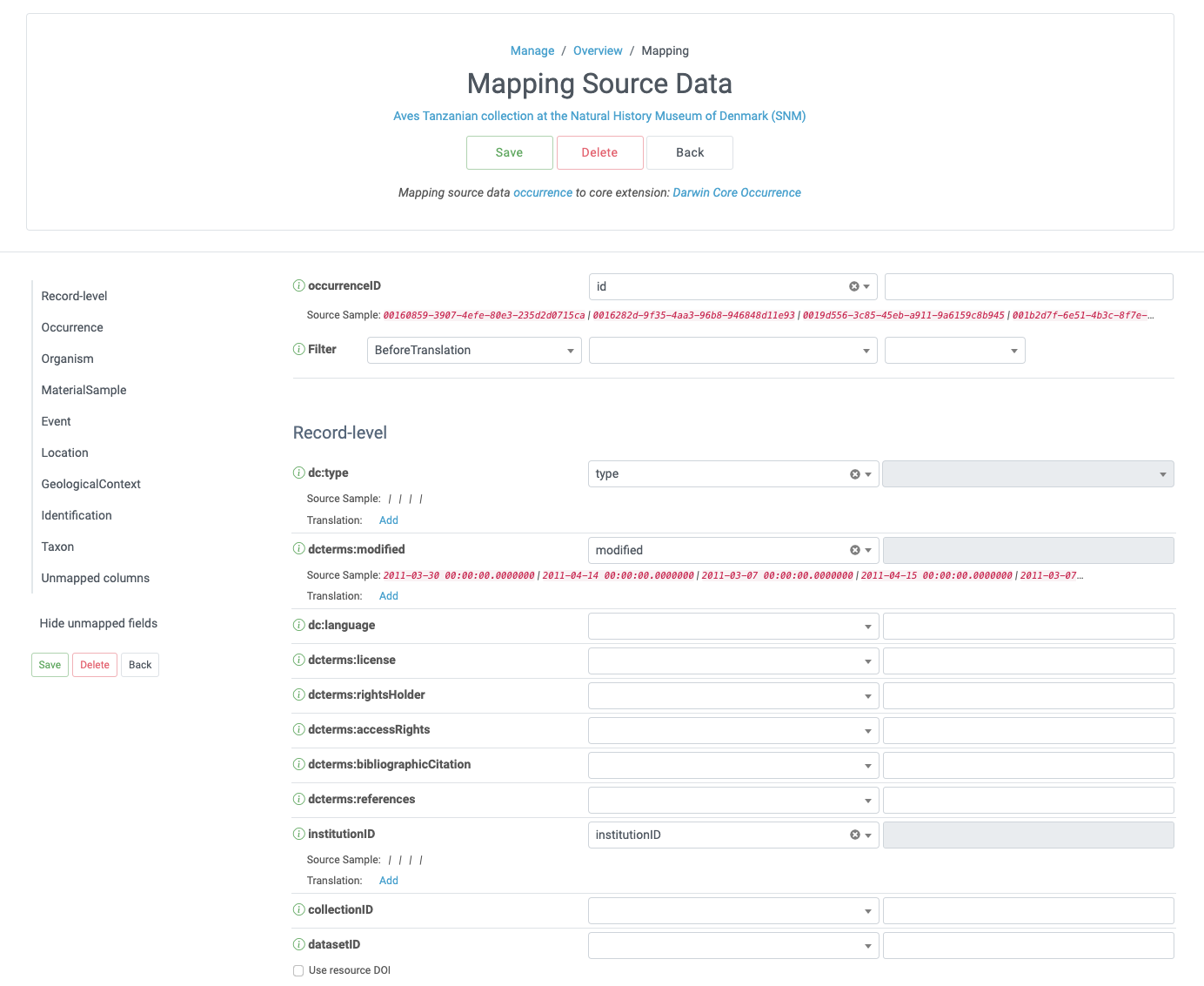Add a translation for dcterms:modified
This screenshot has width=1204, height=986.
(388, 595)
